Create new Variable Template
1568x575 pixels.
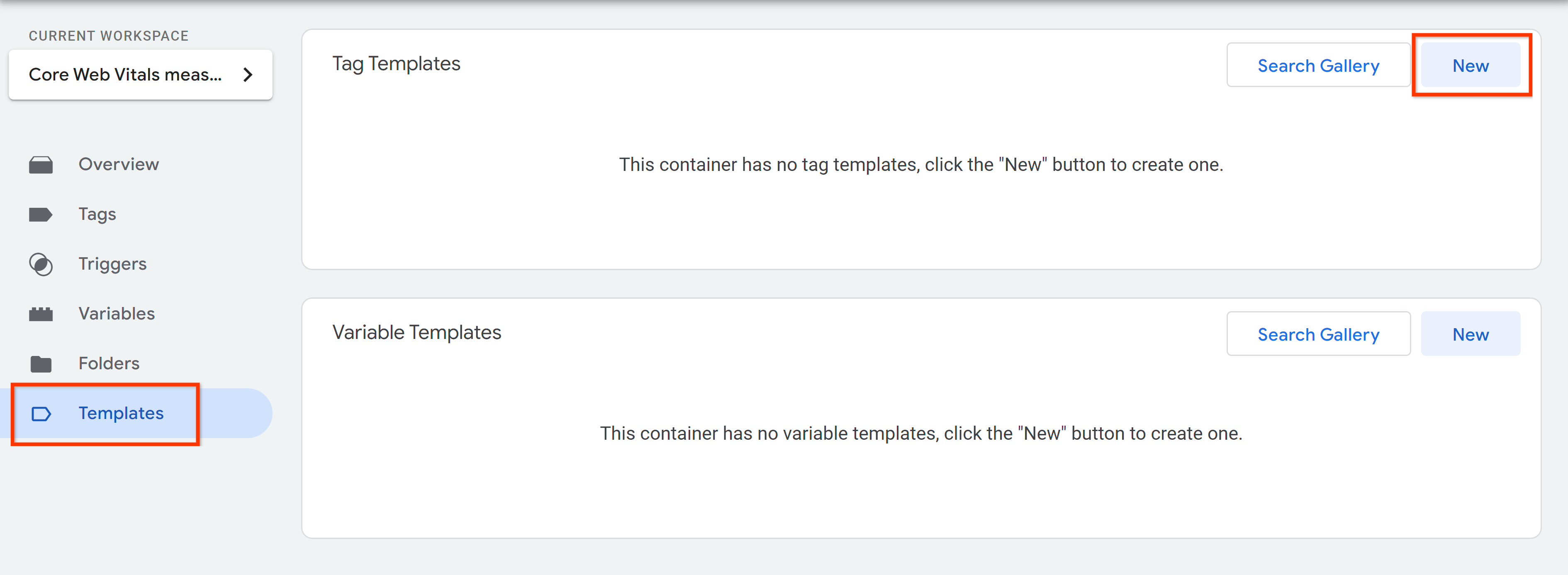coord(1470,333)
